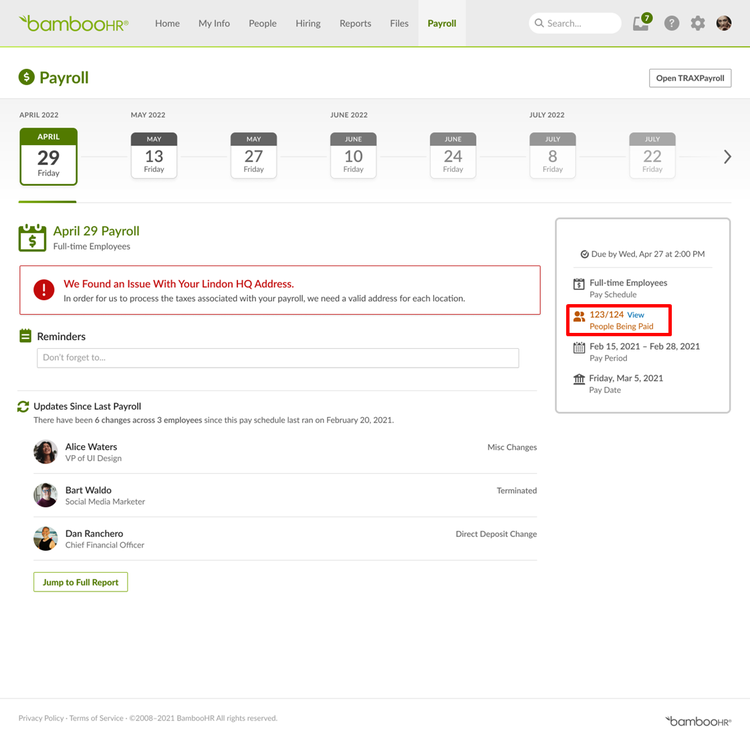Image resolution: width=750 pixels, height=752 pixels.
Task: Open the help question mark icon
Action: [x=671, y=23]
